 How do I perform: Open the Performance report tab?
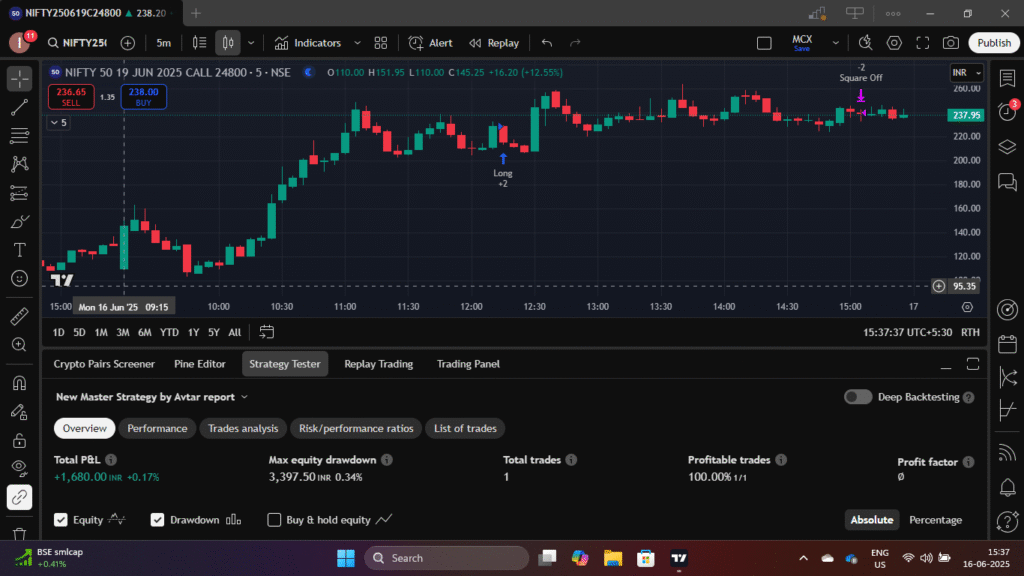coord(157,428)
